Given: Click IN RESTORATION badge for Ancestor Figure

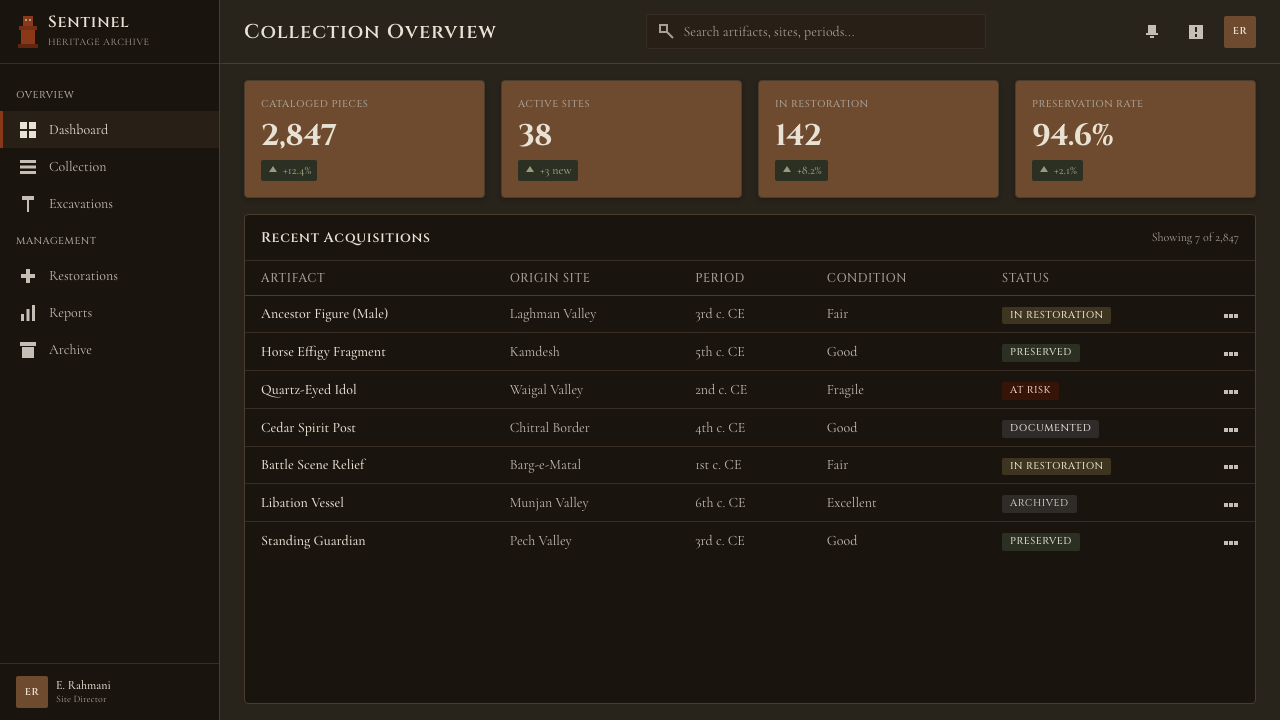Looking at the screenshot, I should click(x=1056, y=315).
